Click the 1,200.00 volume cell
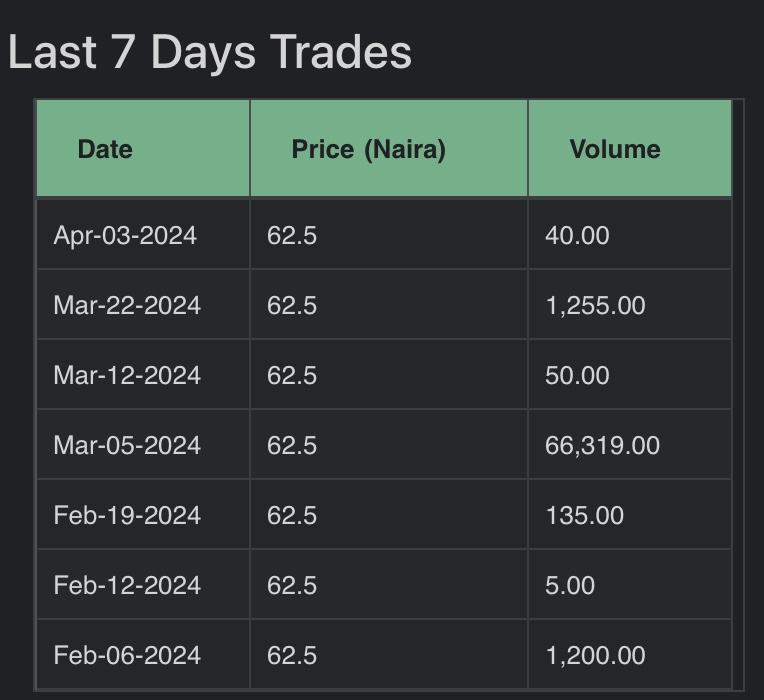764x700 pixels. [595, 655]
